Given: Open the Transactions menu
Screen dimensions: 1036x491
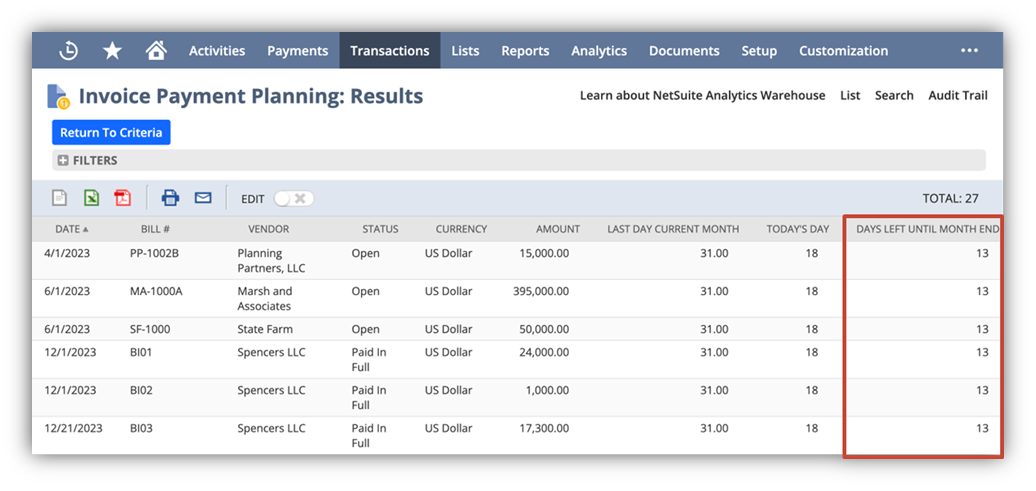Looking at the screenshot, I should tap(390, 51).
